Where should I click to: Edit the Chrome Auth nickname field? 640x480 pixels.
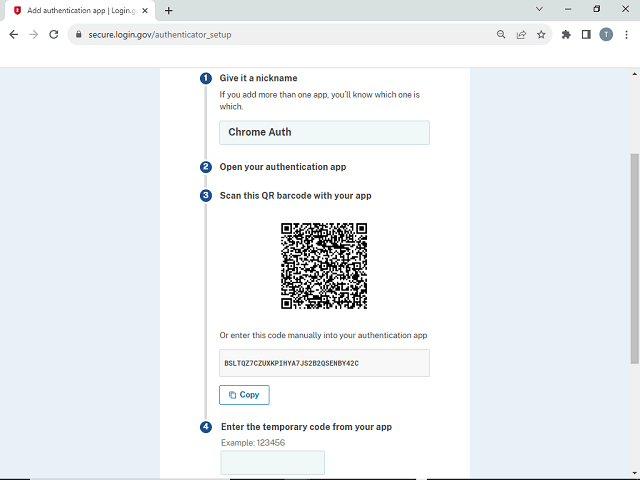pos(324,133)
